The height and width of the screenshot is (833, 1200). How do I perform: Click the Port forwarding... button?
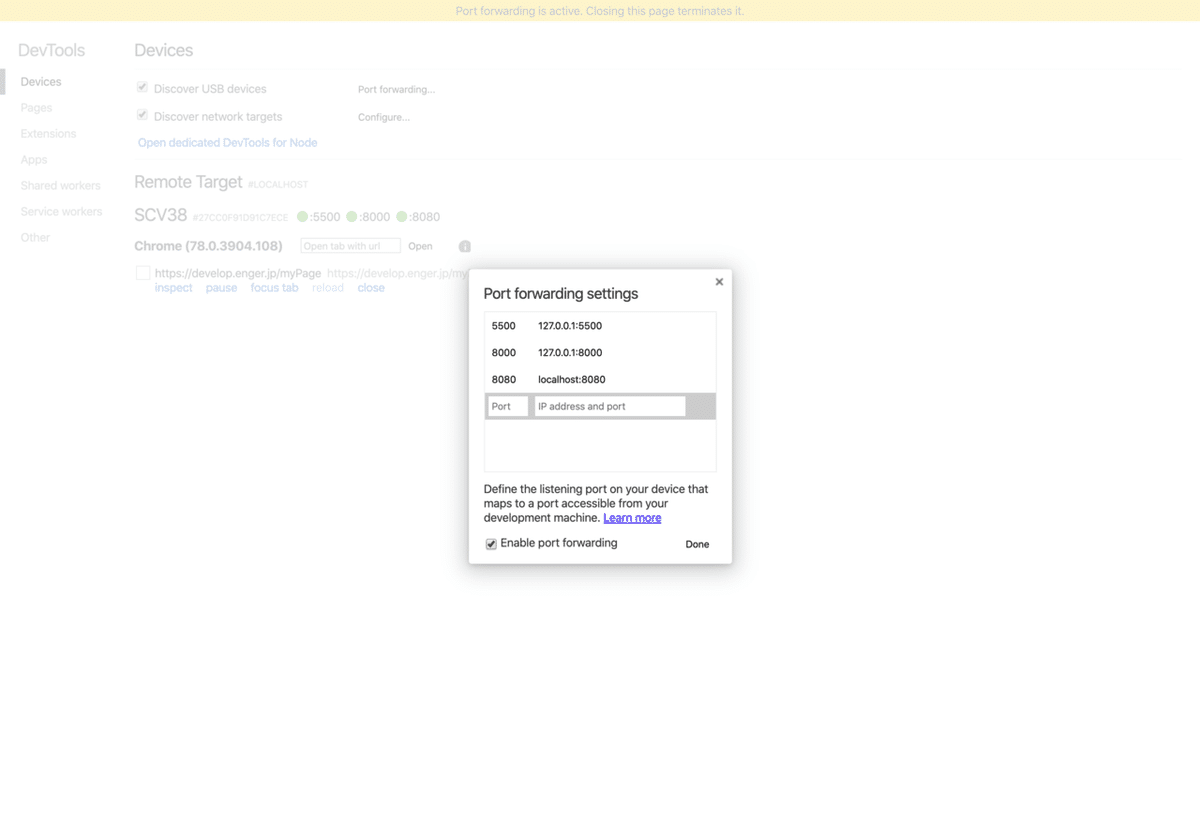[397, 90]
